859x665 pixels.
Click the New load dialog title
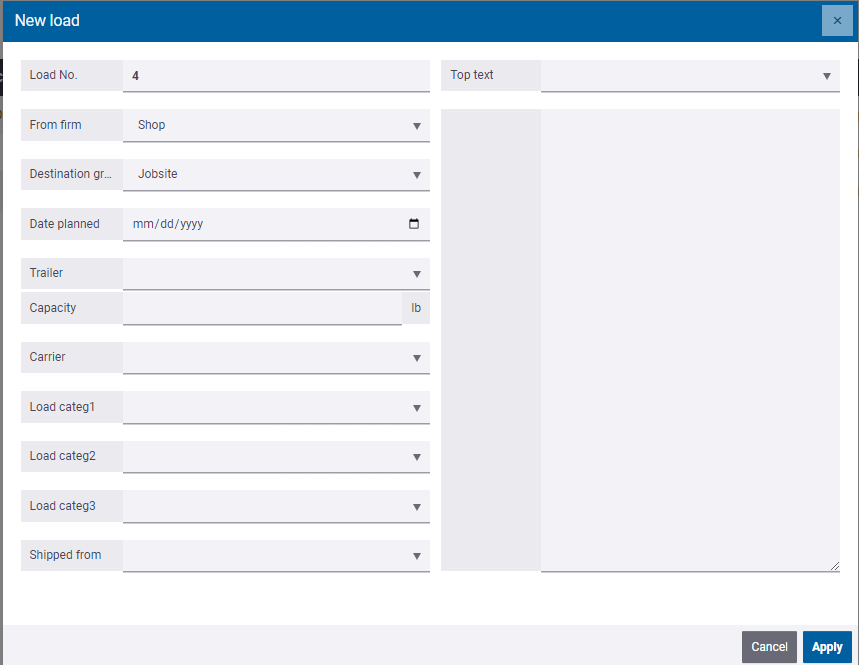click(47, 20)
